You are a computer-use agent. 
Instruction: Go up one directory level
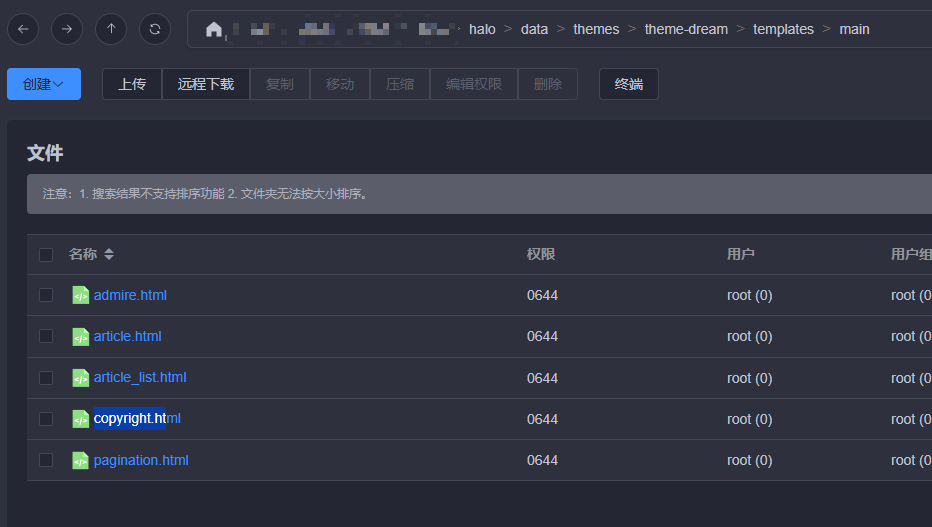click(111, 29)
